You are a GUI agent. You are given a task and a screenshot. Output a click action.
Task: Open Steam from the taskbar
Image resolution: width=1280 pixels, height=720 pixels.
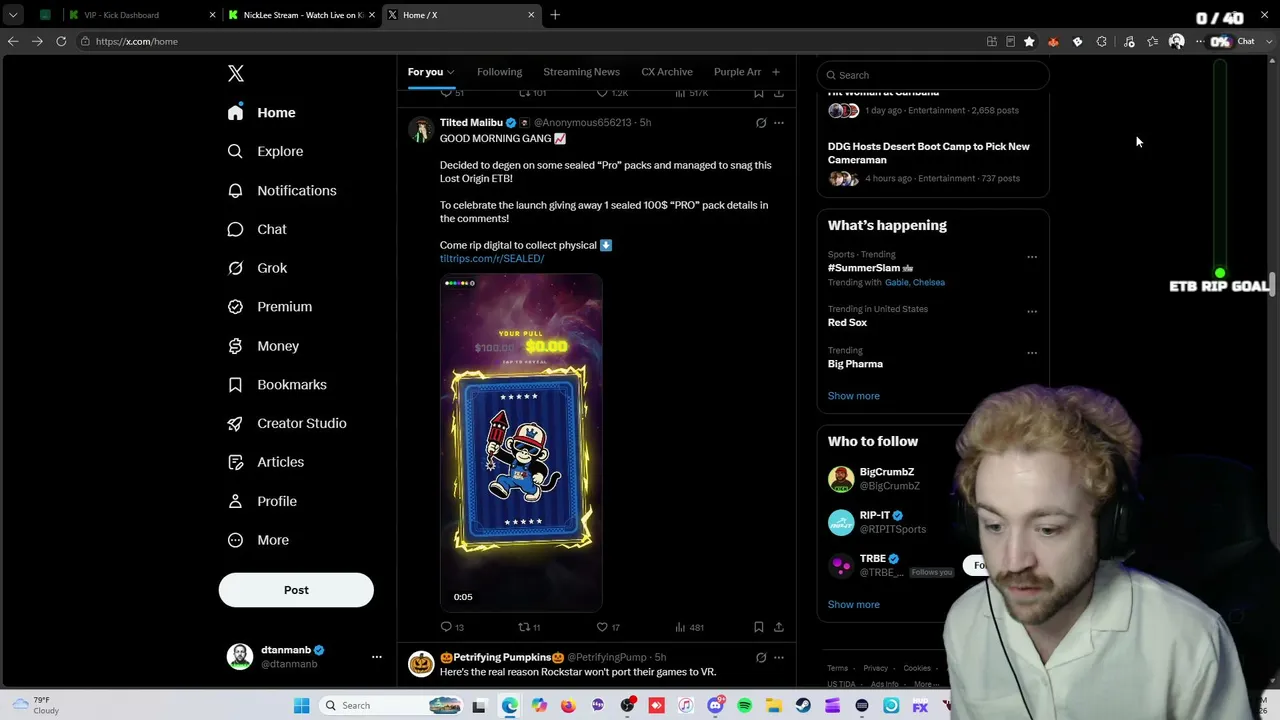pyautogui.click(x=803, y=706)
